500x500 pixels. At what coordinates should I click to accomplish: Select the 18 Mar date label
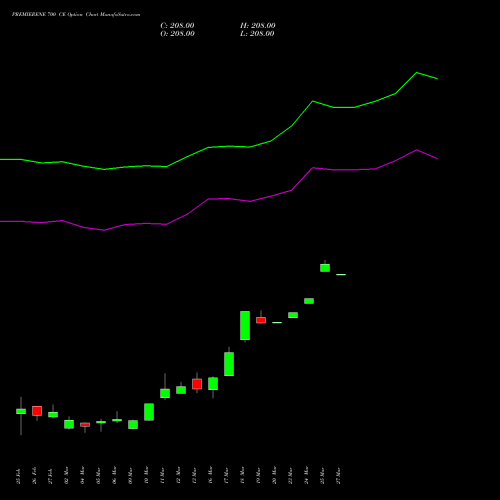pyautogui.click(x=243, y=476)
